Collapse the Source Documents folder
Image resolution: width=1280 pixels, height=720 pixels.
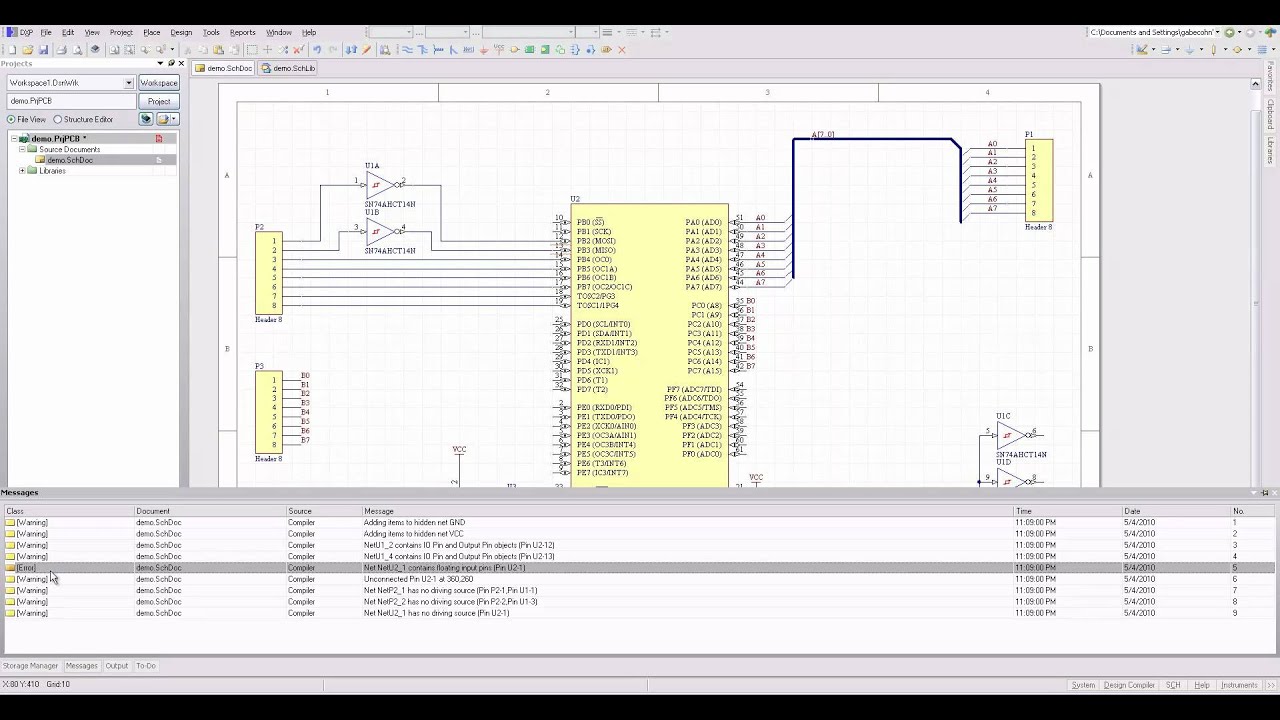coord(22,149)
